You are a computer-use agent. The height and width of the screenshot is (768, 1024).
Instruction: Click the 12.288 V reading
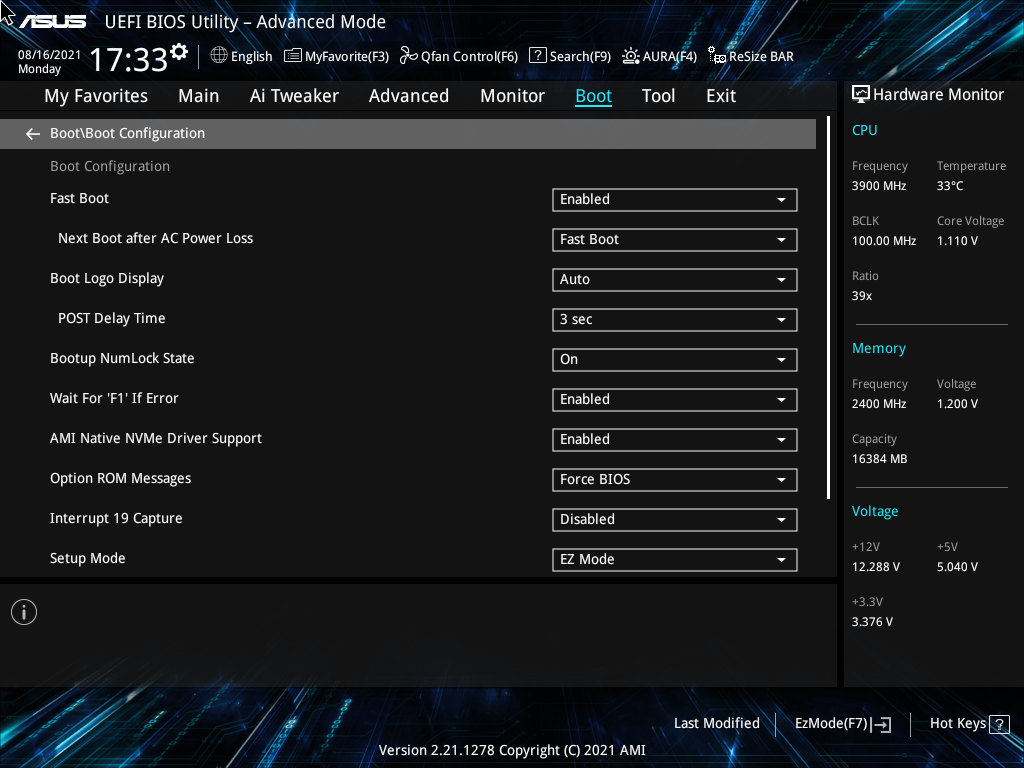click(876, 567)
